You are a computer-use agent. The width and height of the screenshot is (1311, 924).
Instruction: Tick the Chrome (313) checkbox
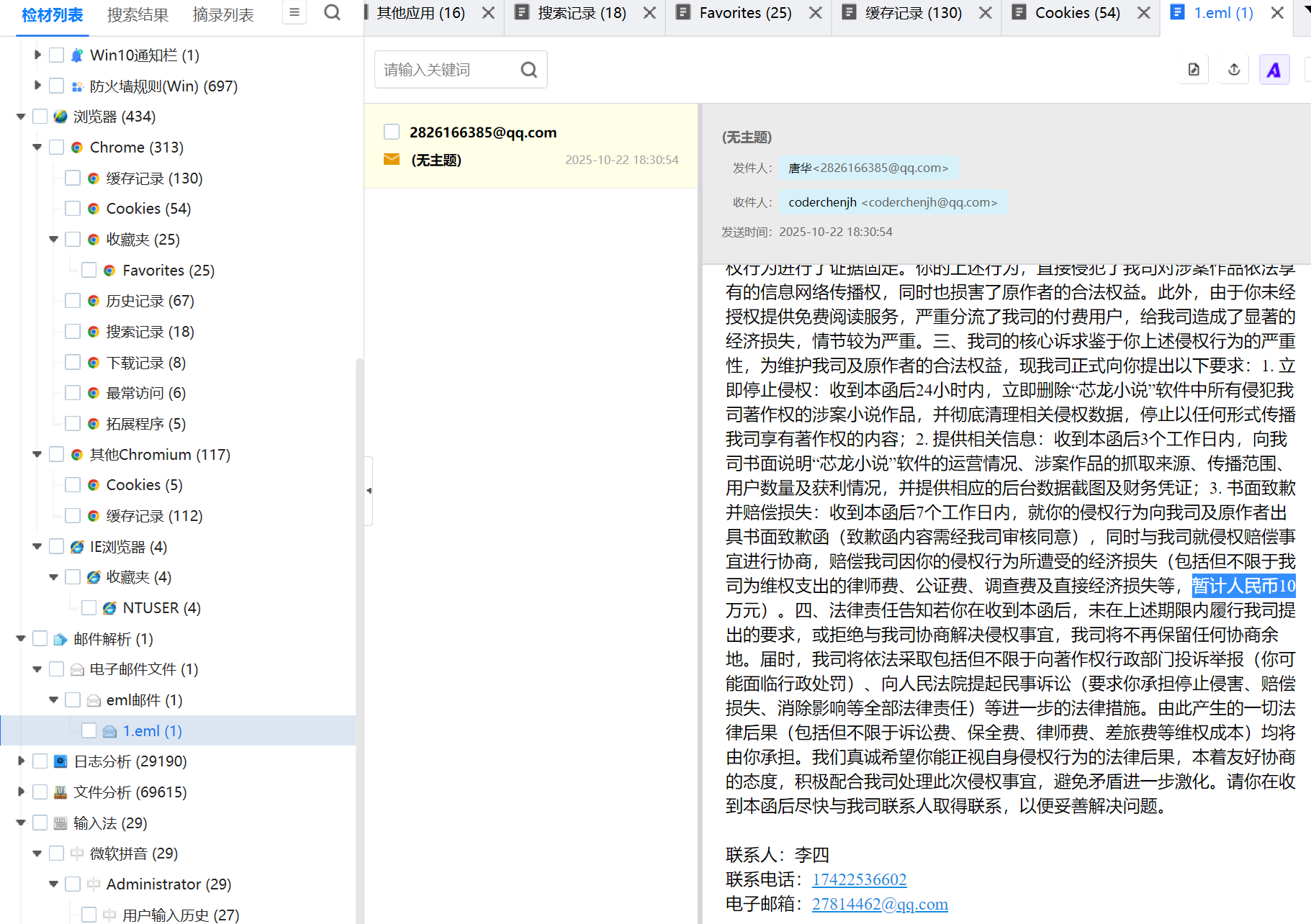point(57,148)
